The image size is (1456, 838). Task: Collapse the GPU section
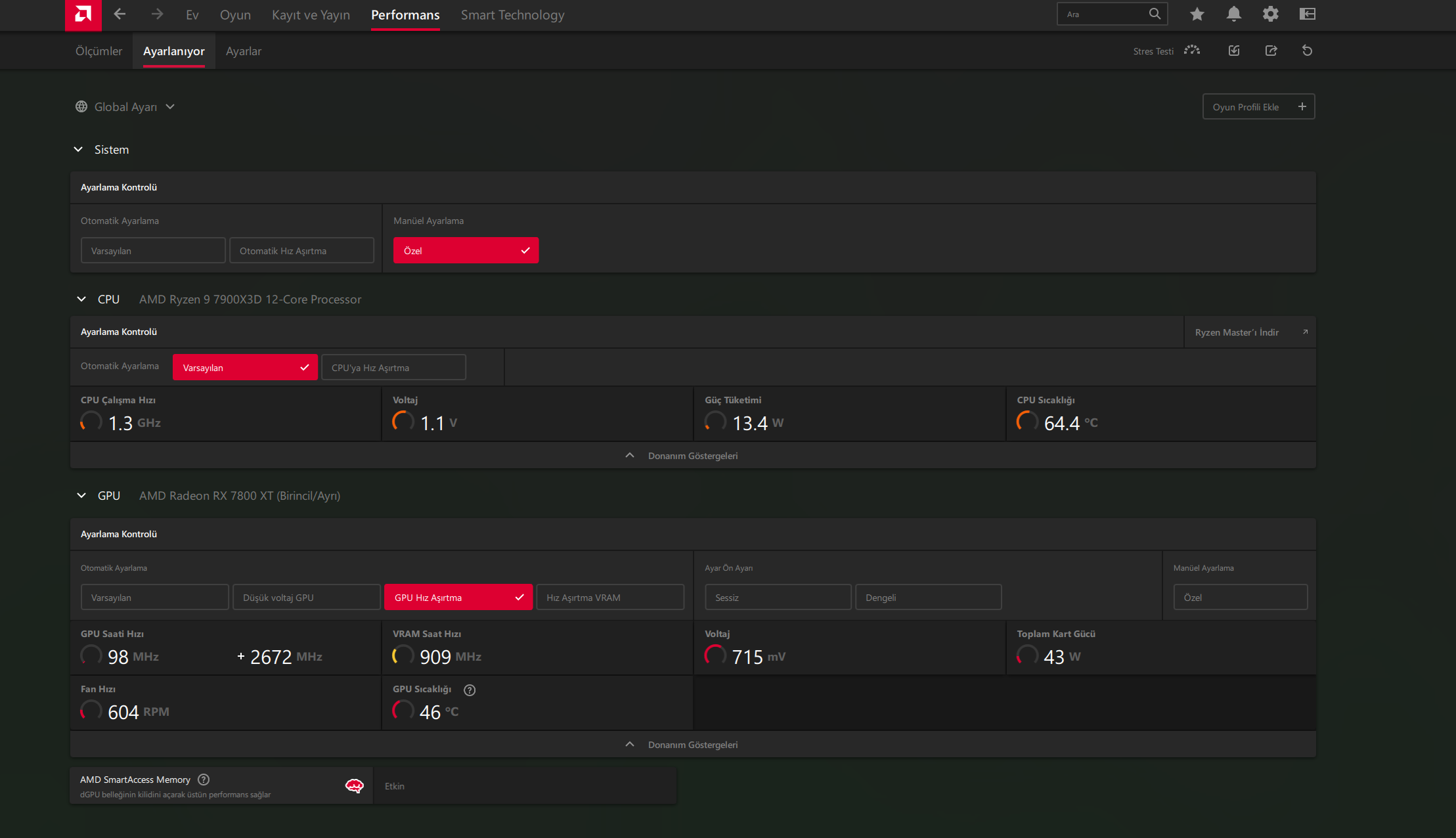coord(81,496)
